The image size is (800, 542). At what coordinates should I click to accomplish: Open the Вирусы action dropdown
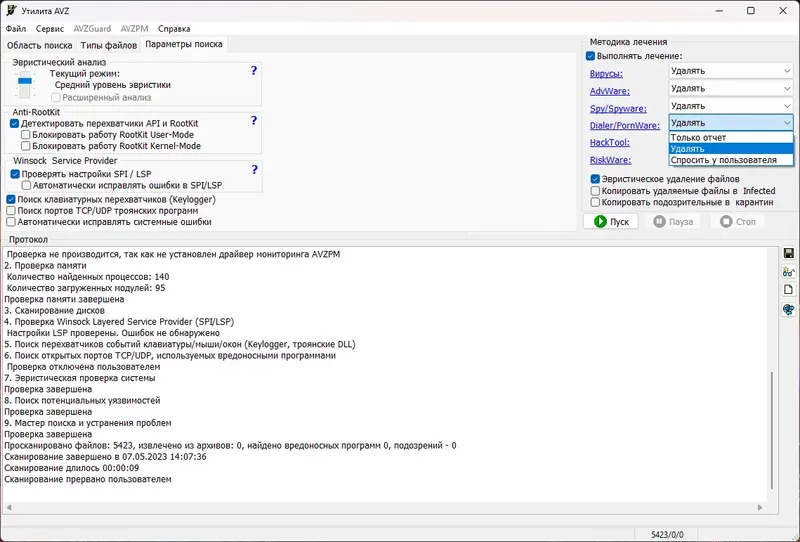731,71
